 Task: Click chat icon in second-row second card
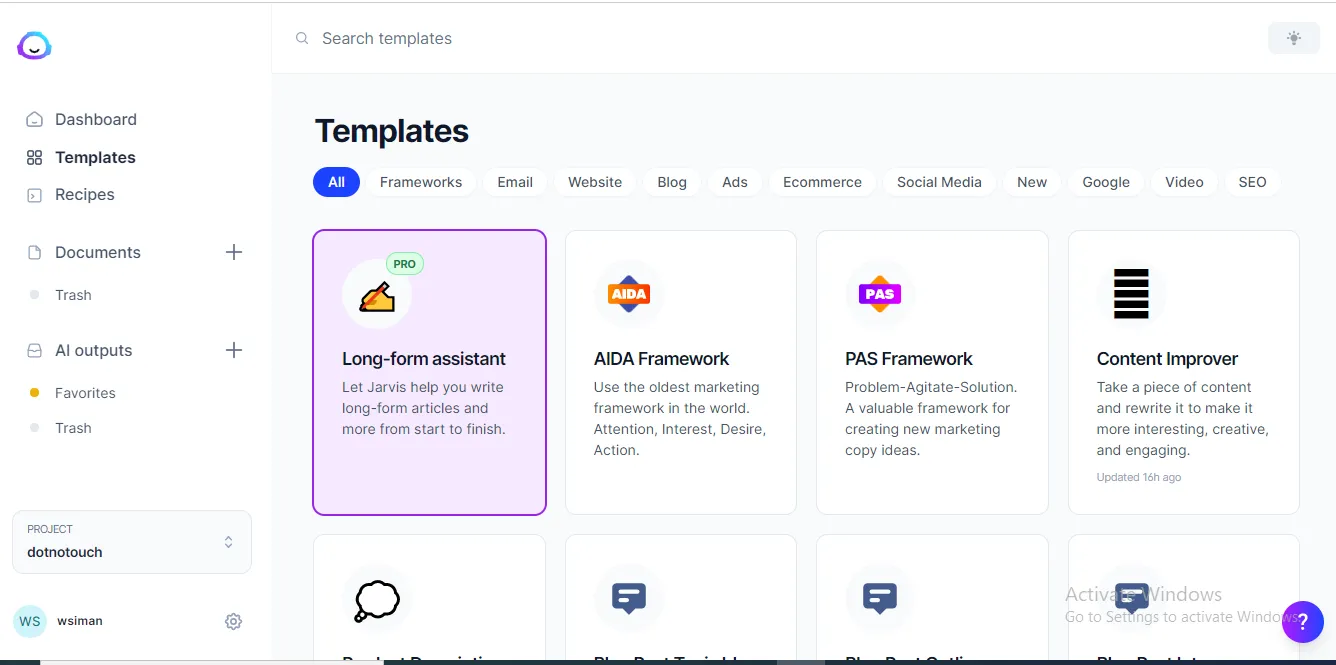pos(629,598)
